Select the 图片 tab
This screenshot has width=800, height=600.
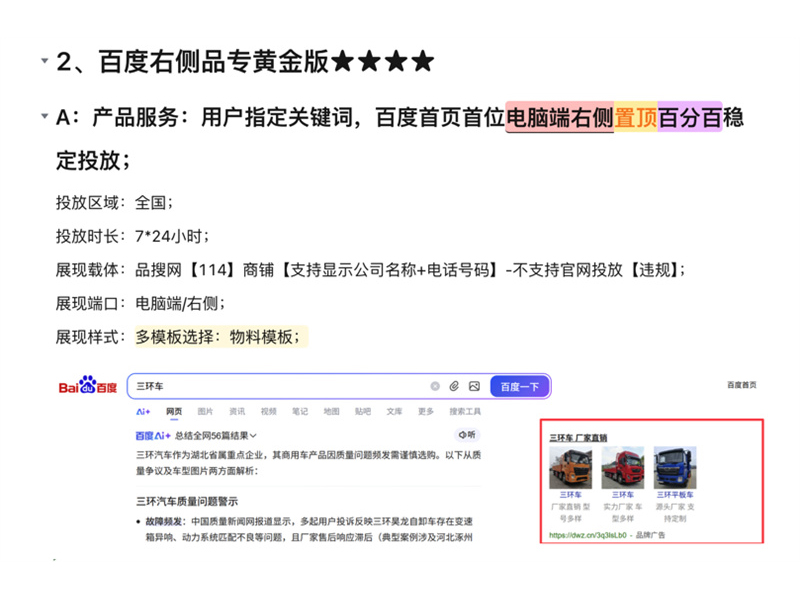(205, 411)
